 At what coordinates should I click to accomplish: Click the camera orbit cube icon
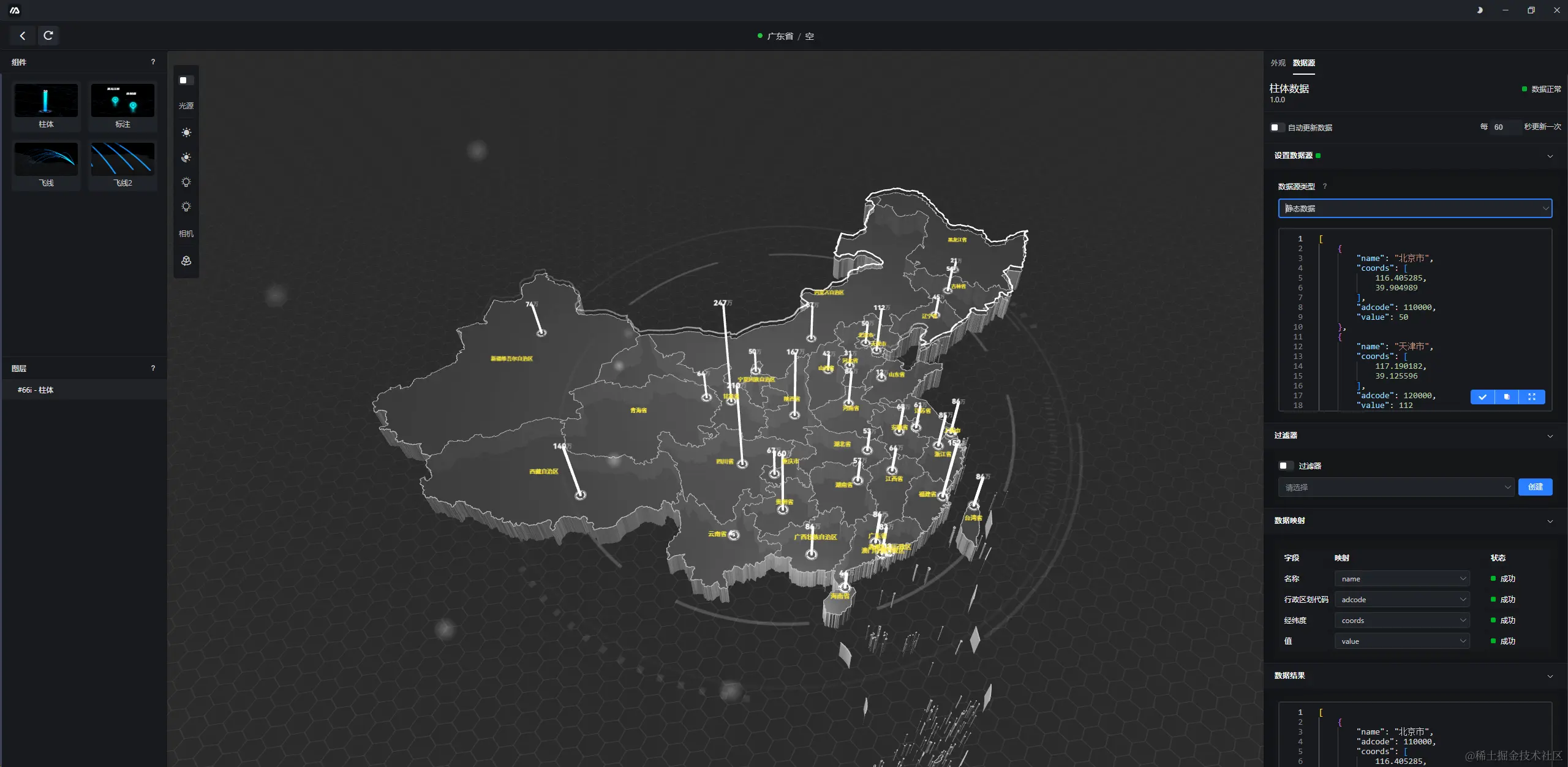pos(186,261)
